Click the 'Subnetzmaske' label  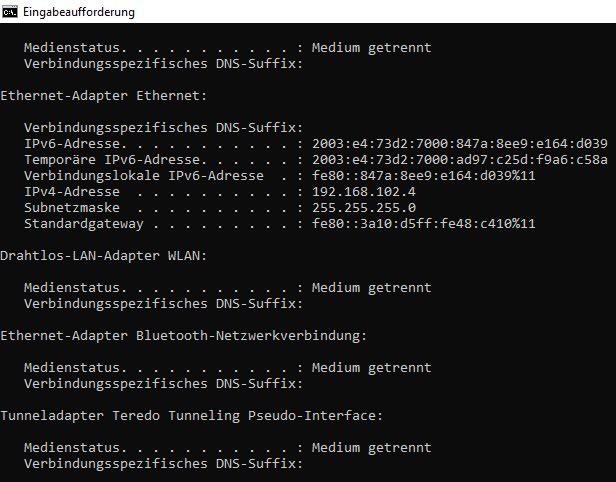pyautogui.click(x=72, y=207)
